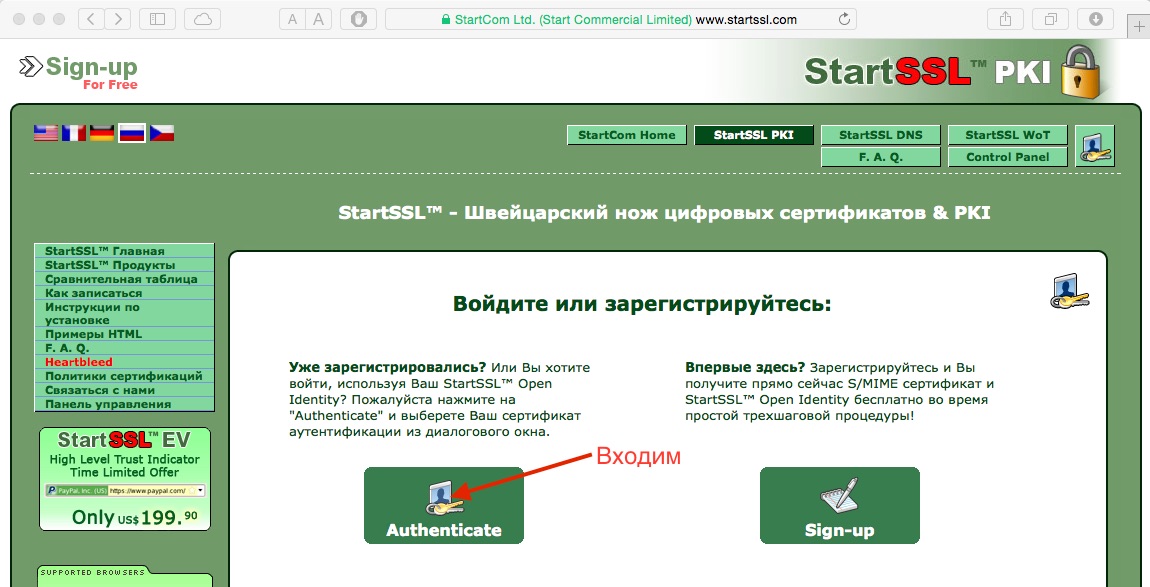The height and width of the screenshot is (587, 1150).
Task: Open the Heartbleed sidebar link
Action: pyautogui.click(x=79, y=361)
